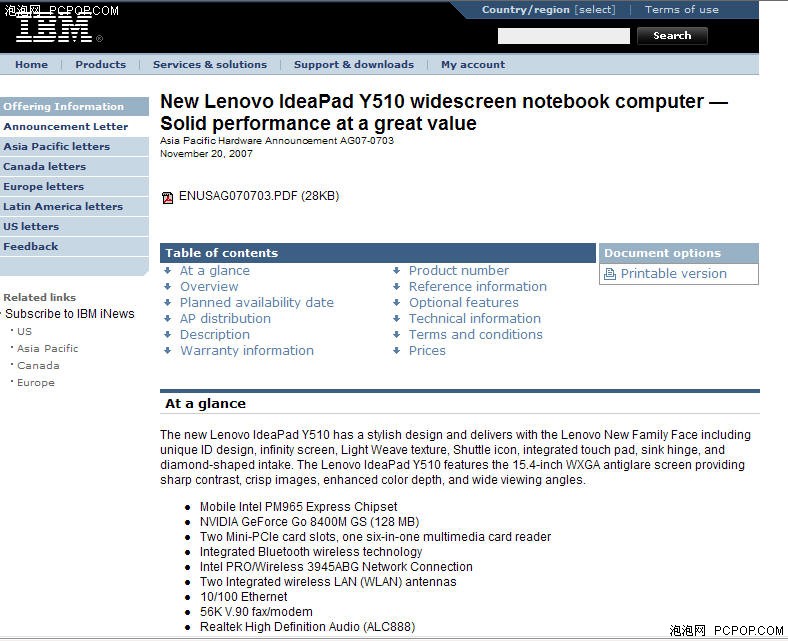
Task: Click the Offering Information sidebar header
Action: pyautogui.click(x=74, y=107)
